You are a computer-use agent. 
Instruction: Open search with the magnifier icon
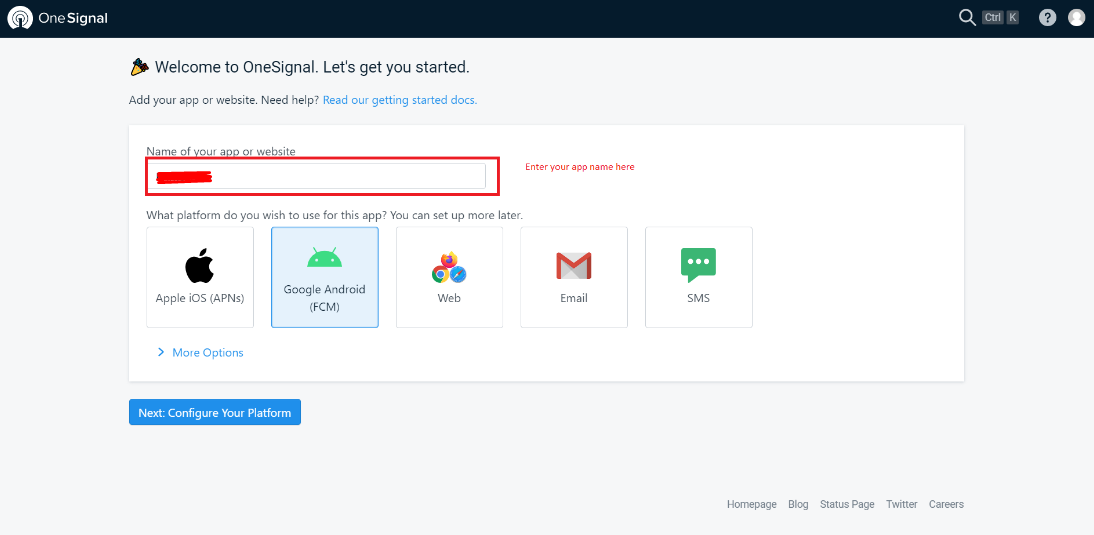tap(967, 17)
